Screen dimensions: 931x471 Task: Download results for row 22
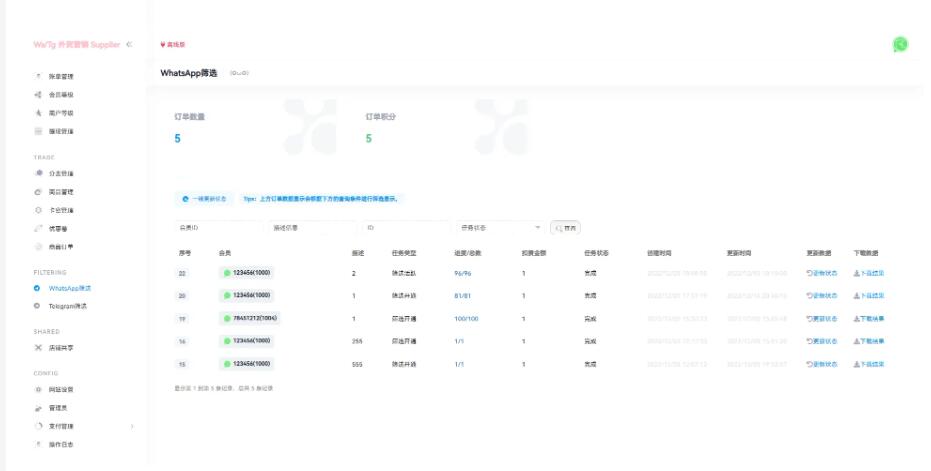point(869,274)
